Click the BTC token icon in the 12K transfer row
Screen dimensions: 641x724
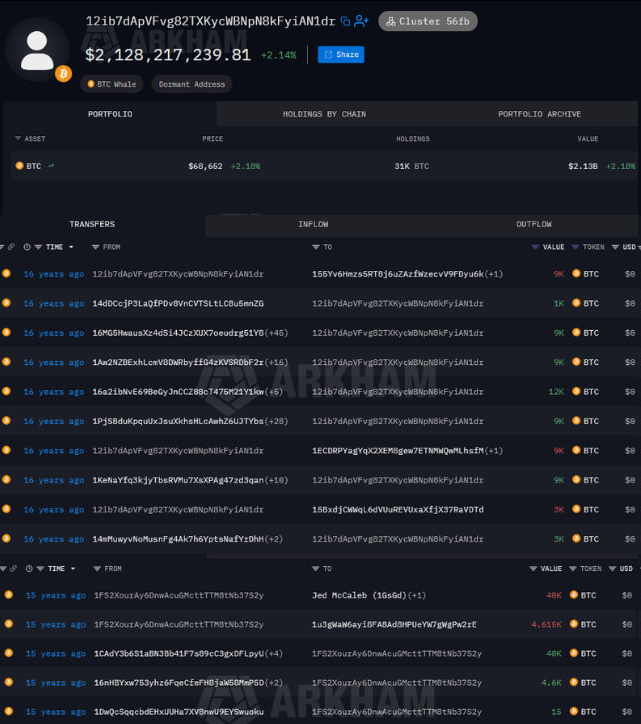pos(576,391)
